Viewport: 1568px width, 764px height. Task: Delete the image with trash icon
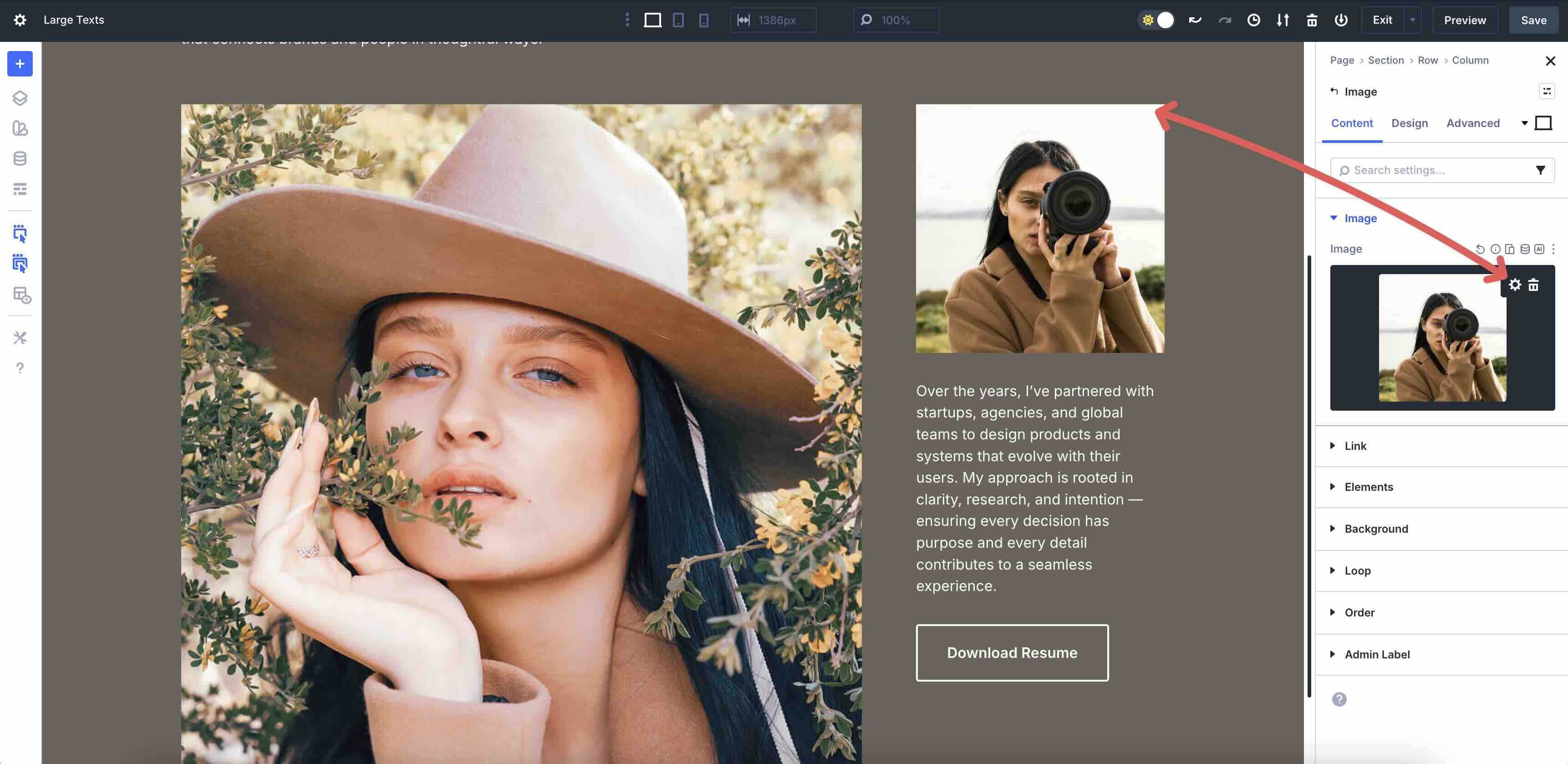tap(1533, 285)
